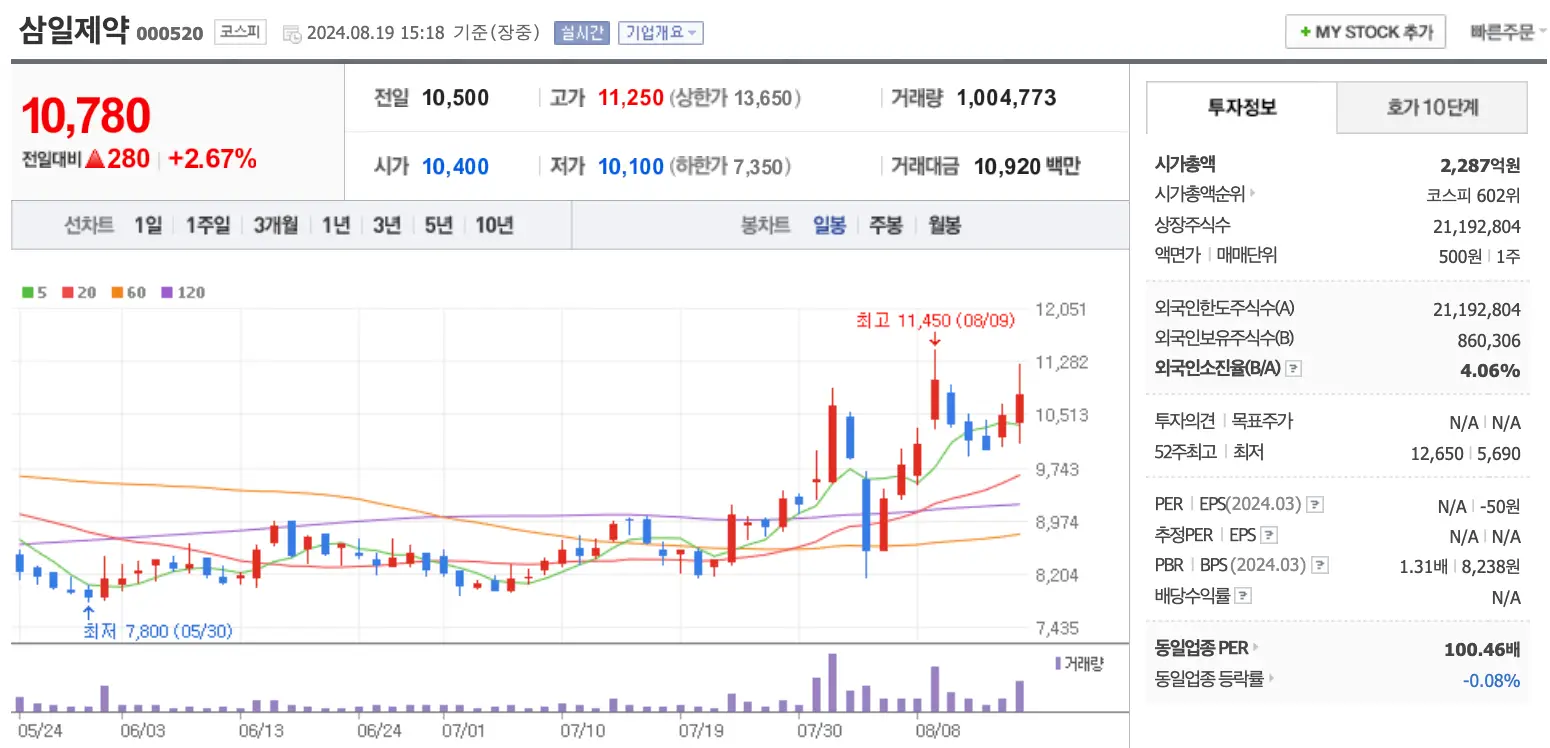The width and height of the screenshot is (1550, 748).
Task: Click the 시가 value 10,400
Action: (455, 166)
